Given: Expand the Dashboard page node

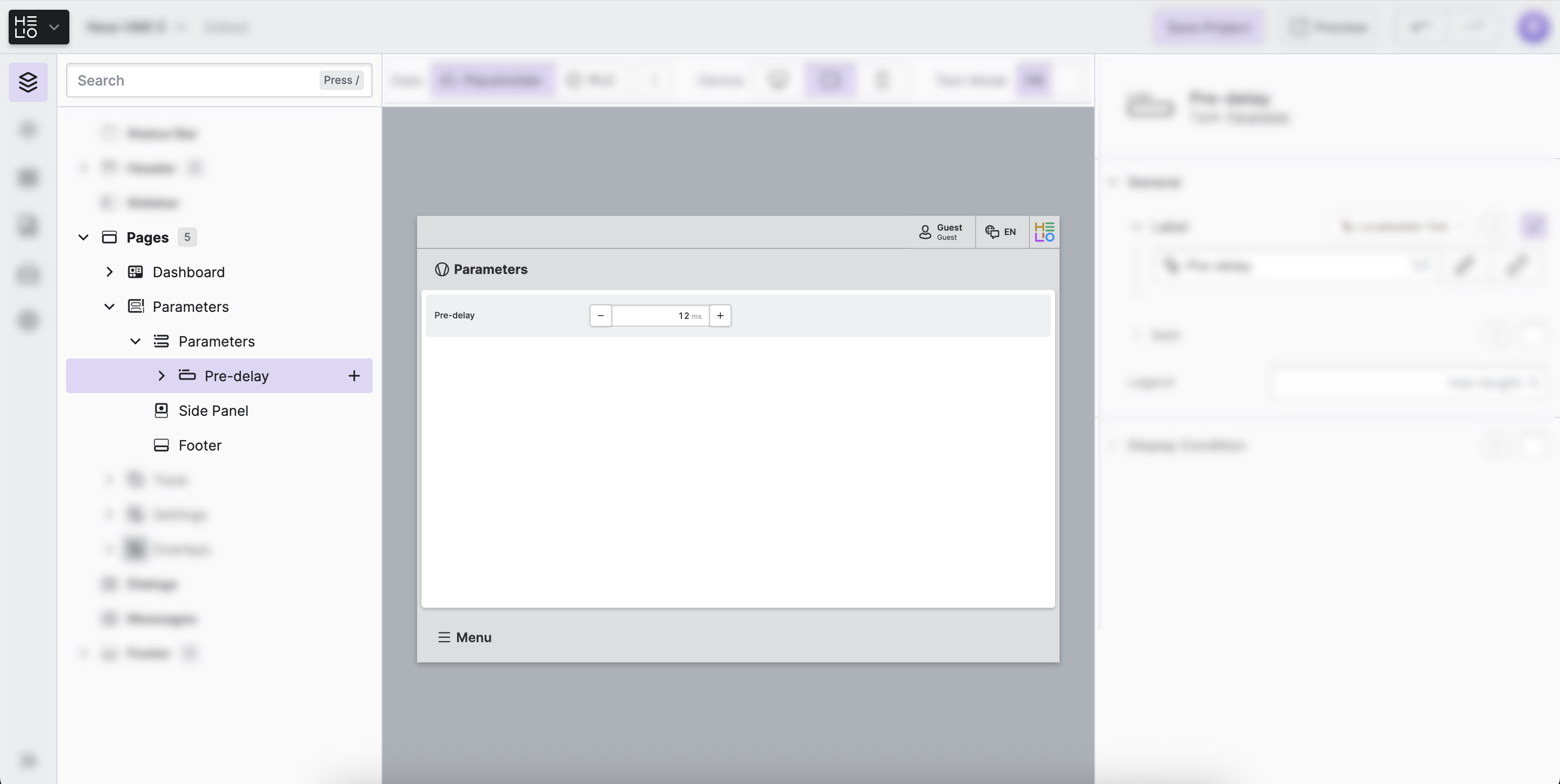Looking at the screenshot, I should point(109,272).
